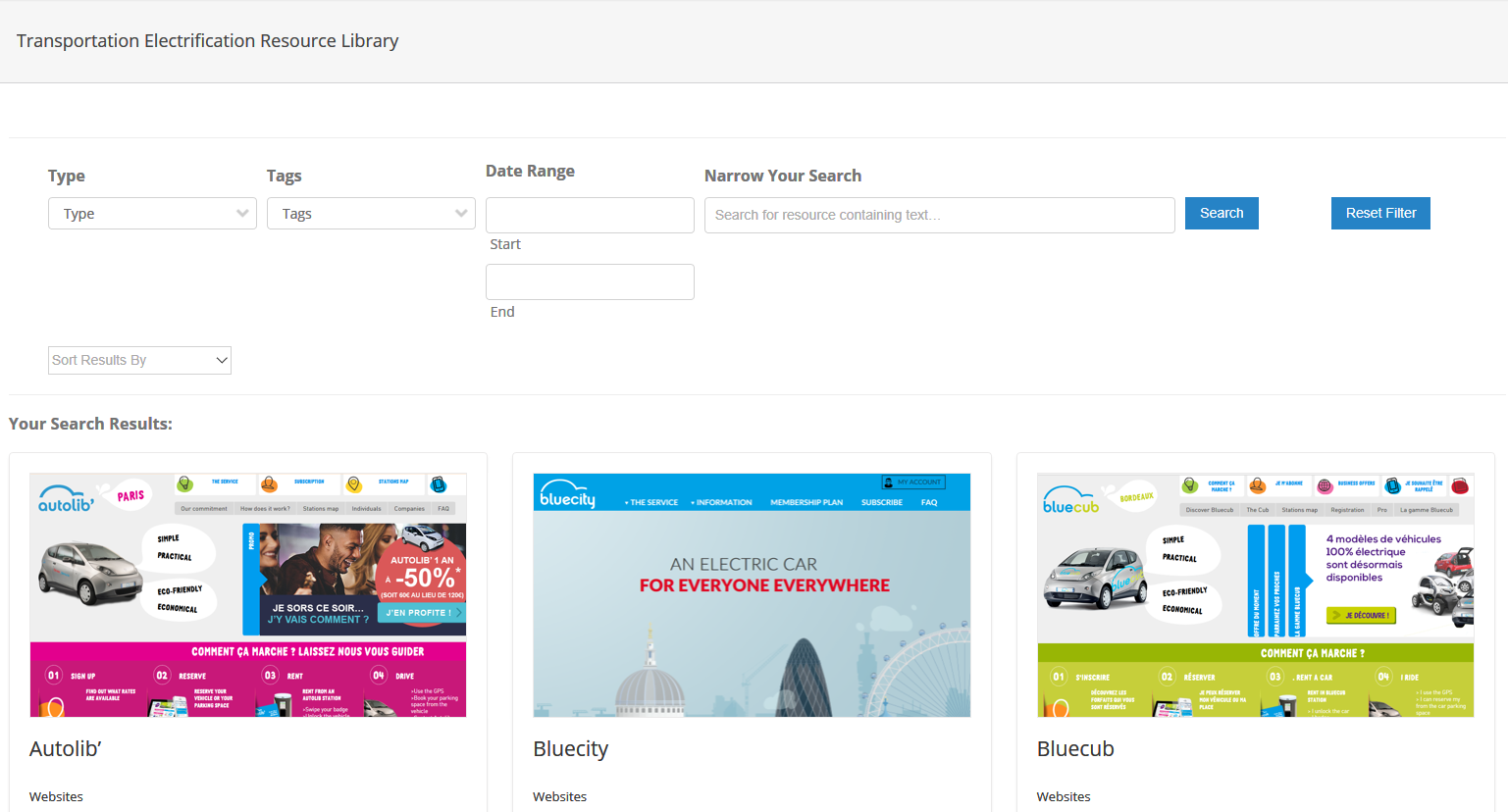Focus the resource text search box
The height and width of the screenshot is (812, 1508).
940,215
